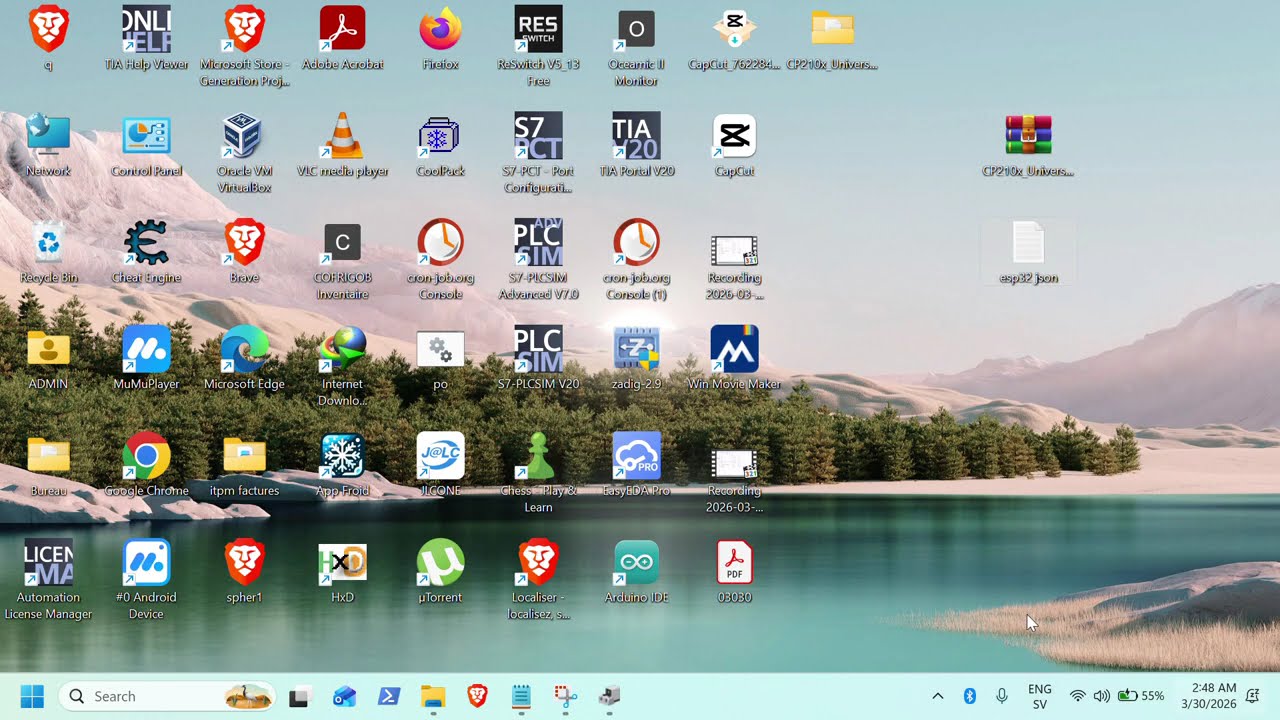Image resolution: width=1280 pixels, height=720 pixels.
Task: Select the CapCut app shortcut
Action: pyautogui.click(x=734, y=145)
